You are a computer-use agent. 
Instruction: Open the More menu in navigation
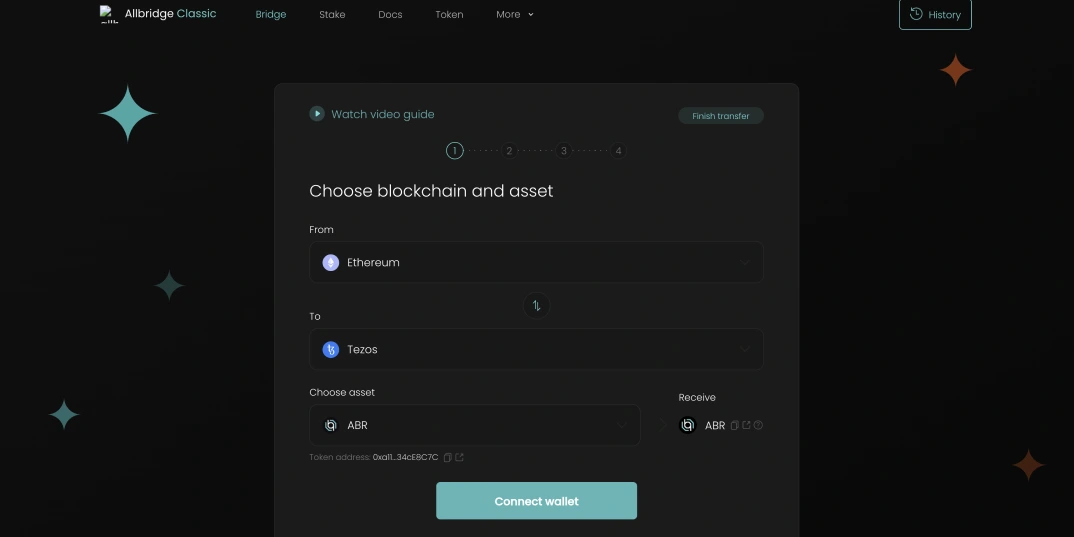coord(514,14)
